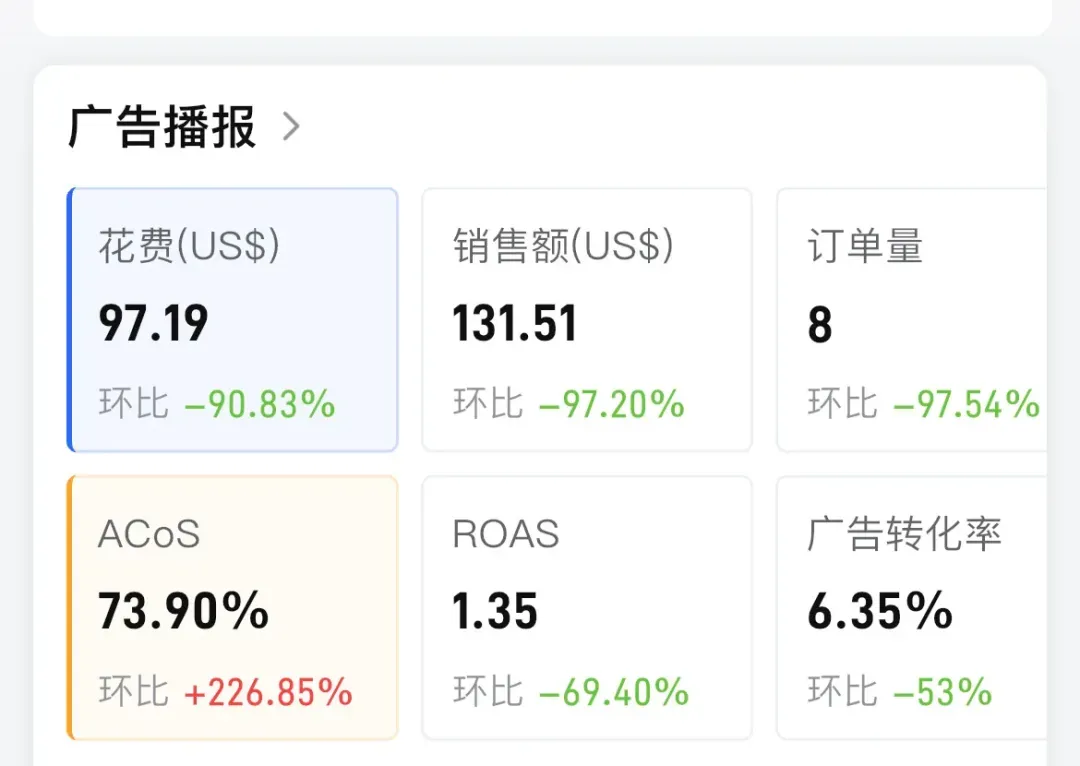Select the 广告转化率 metric card
This screenshot has width=1080, height=766.
pyautogui.click(x=911, y=608)
